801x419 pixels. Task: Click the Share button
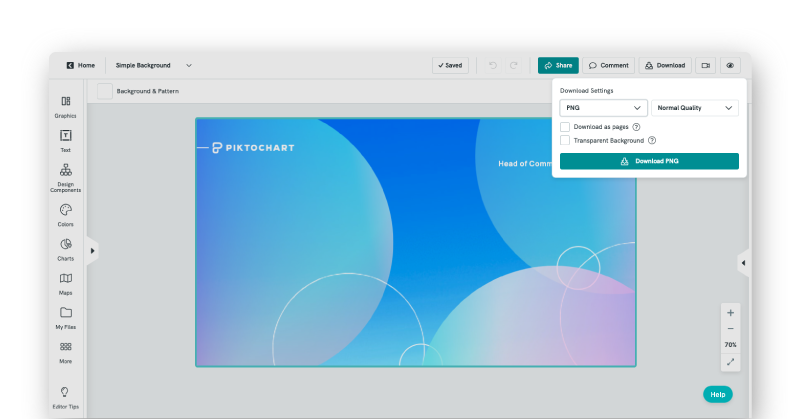tap(558, 65)
